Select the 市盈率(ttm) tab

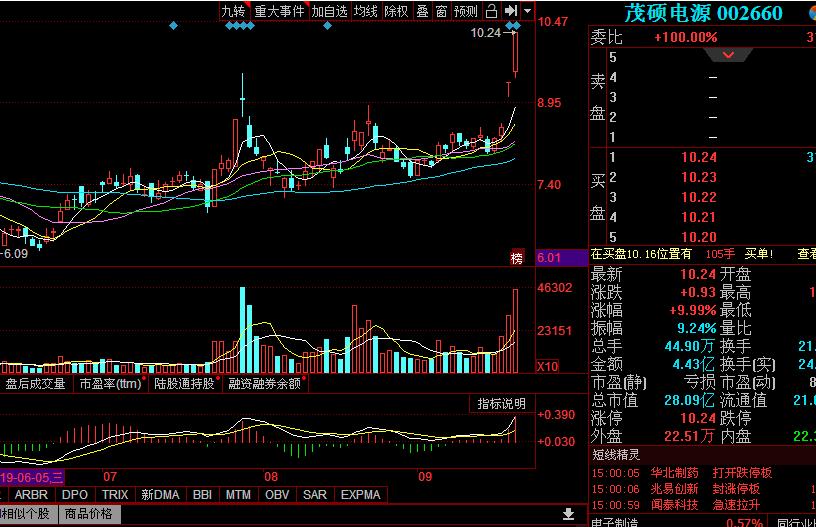[x=110, y=383]
